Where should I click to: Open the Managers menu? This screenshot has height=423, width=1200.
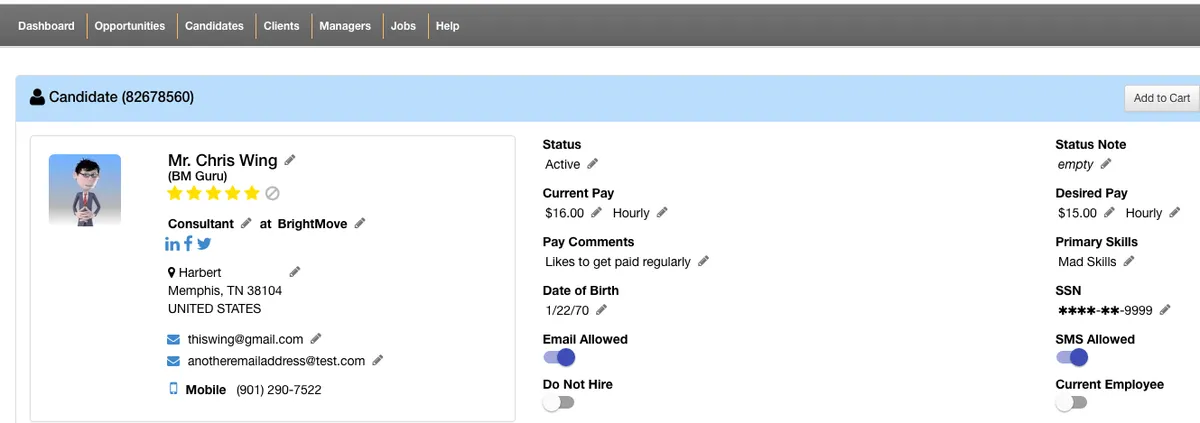[345, 26]
